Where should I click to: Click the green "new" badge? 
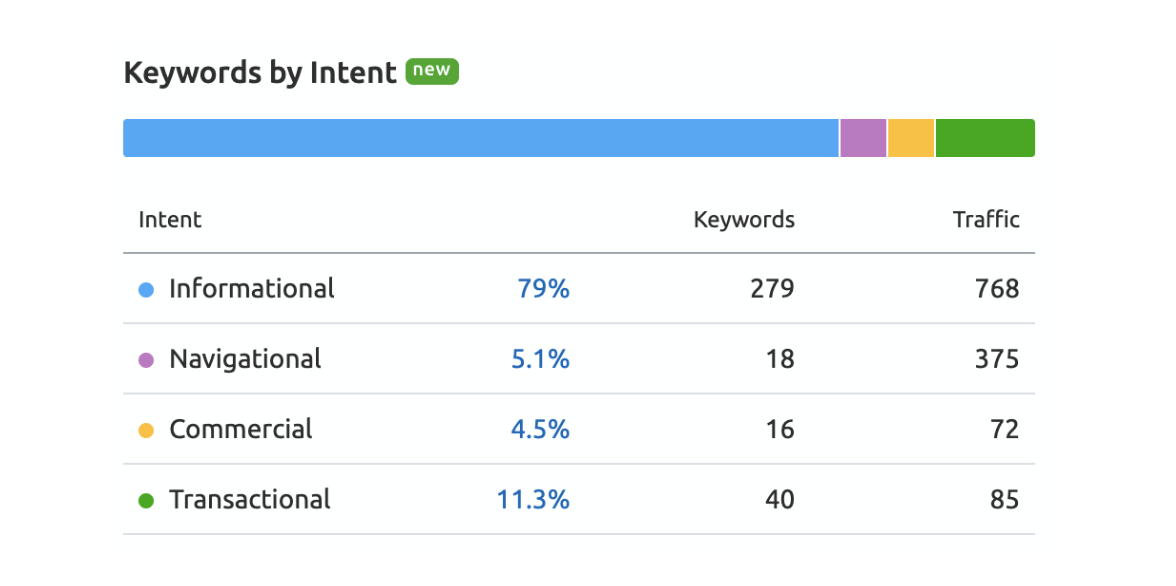click(x=432, y=72)
